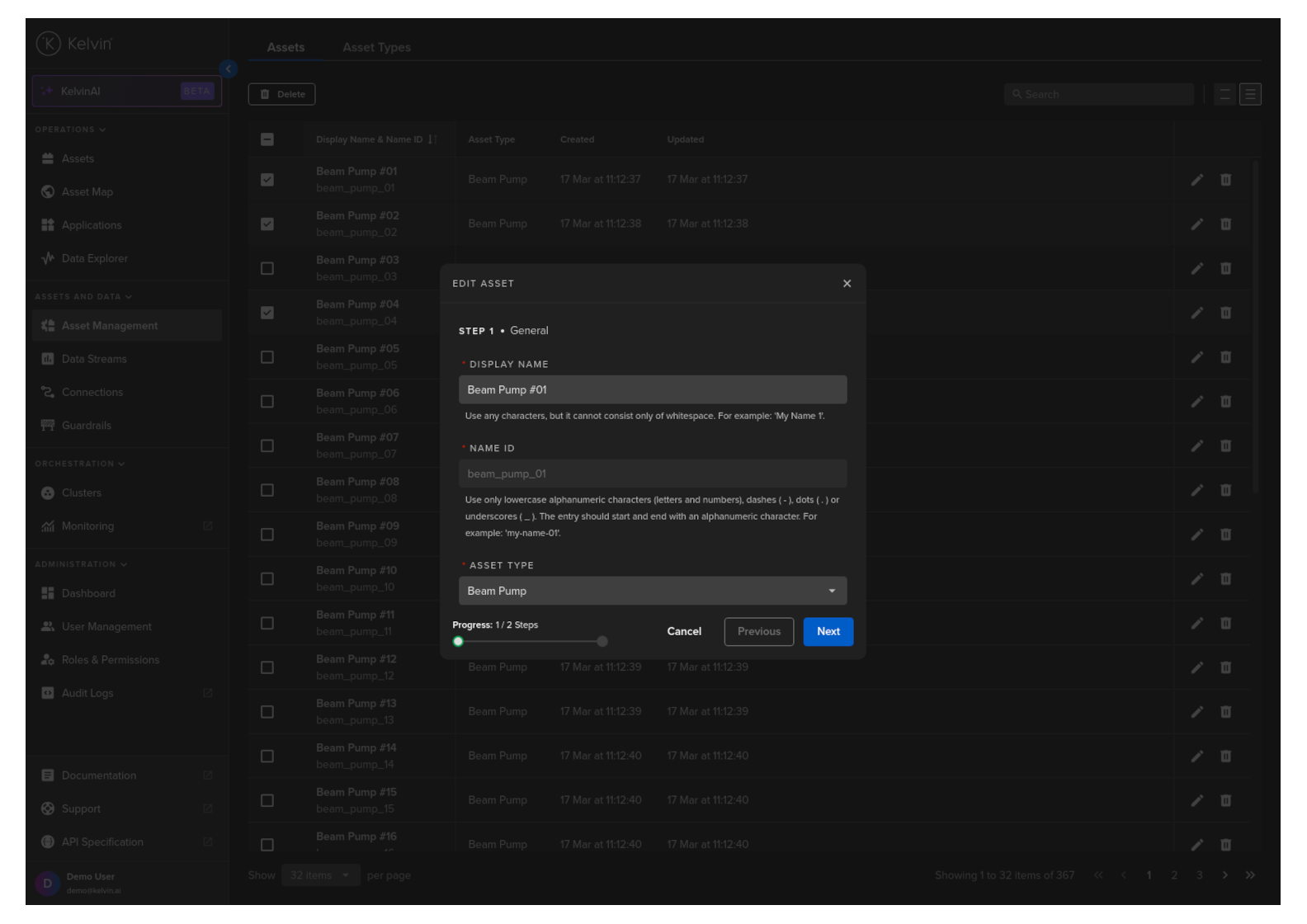Open Guardrails from the sidebar
1307x924 pixels.
(x=86, y=426)
